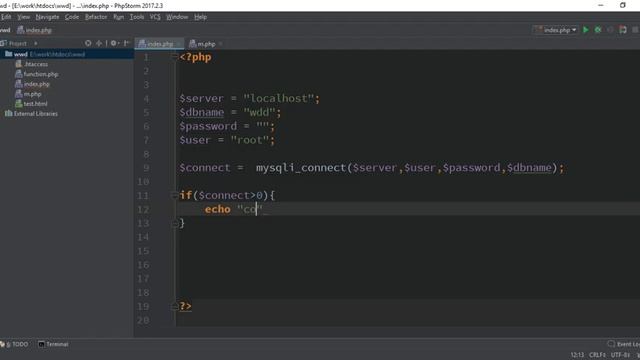Select index.php in project tree

[37, 84]
